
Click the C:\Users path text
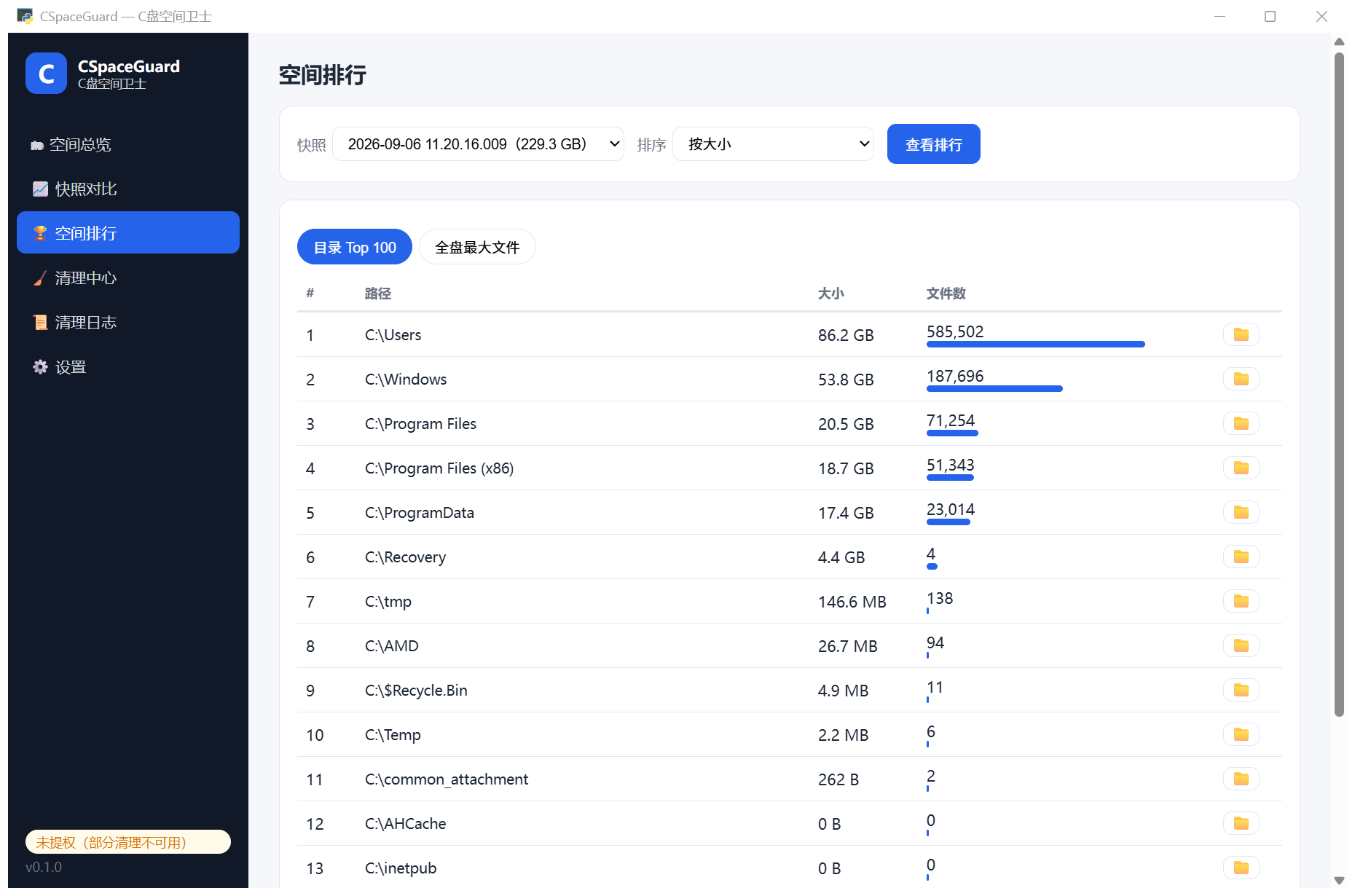point(393,335)
